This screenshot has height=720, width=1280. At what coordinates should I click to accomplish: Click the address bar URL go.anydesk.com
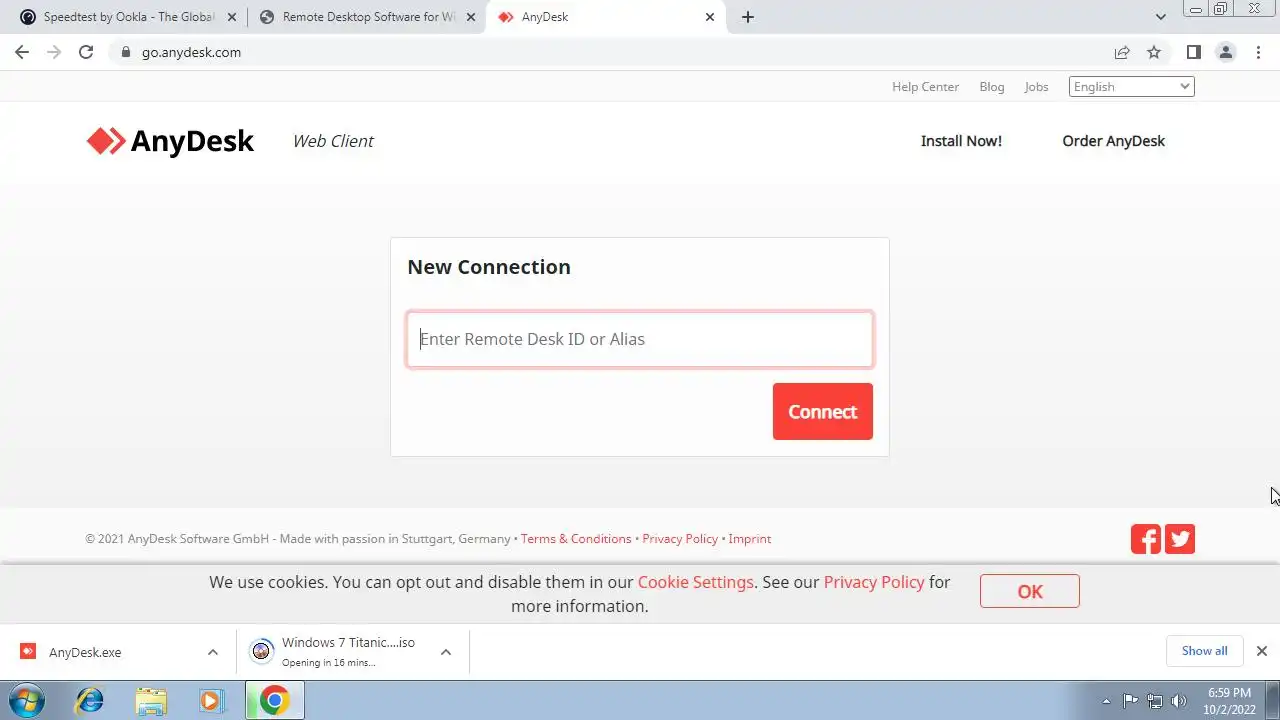191,52
